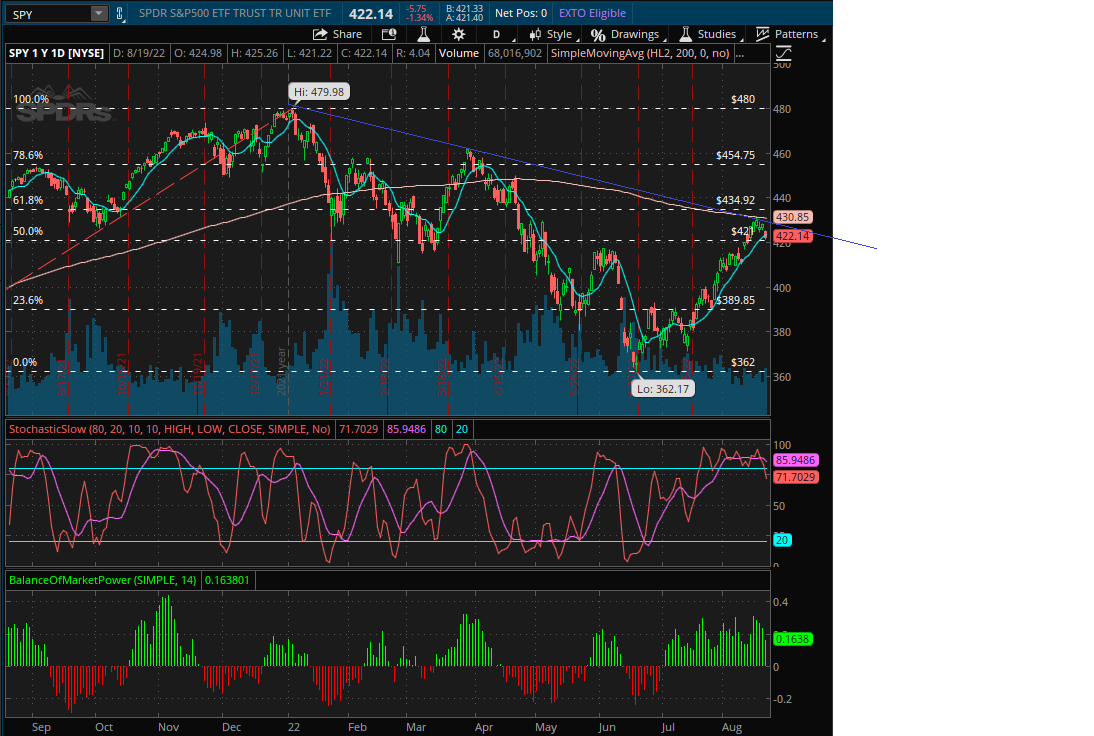The width and height of the screenshot is (1094, 736).
Task: Click the flask icon beside the gear
Action: tap(424, 34)
